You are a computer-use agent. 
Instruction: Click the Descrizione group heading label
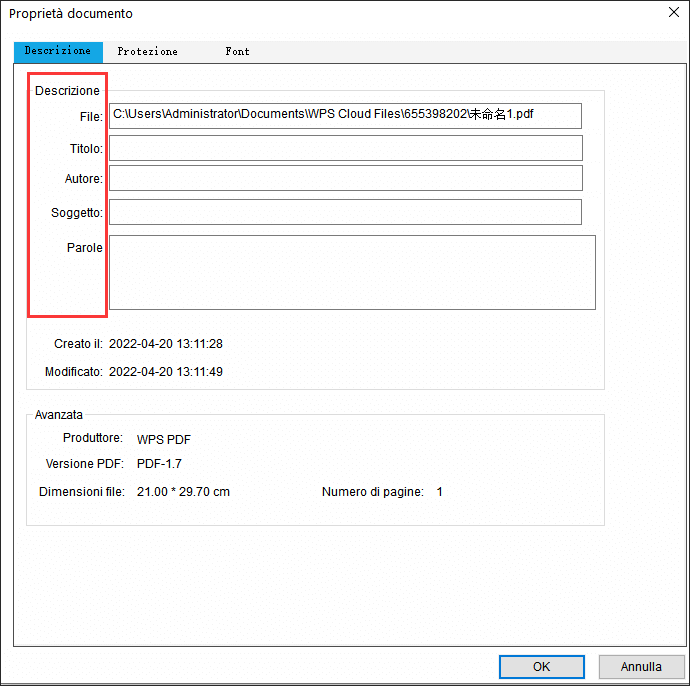[67, 91]
